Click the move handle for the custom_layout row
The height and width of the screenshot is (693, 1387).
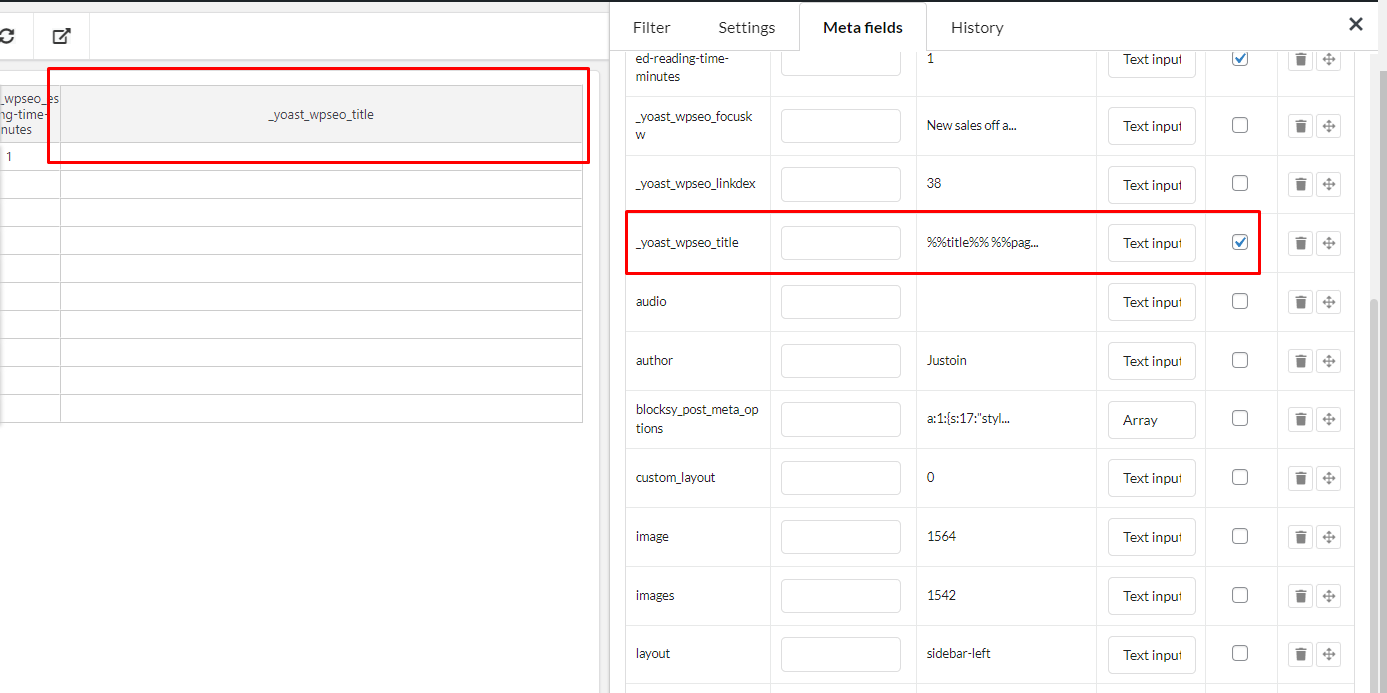point(1329,478)
